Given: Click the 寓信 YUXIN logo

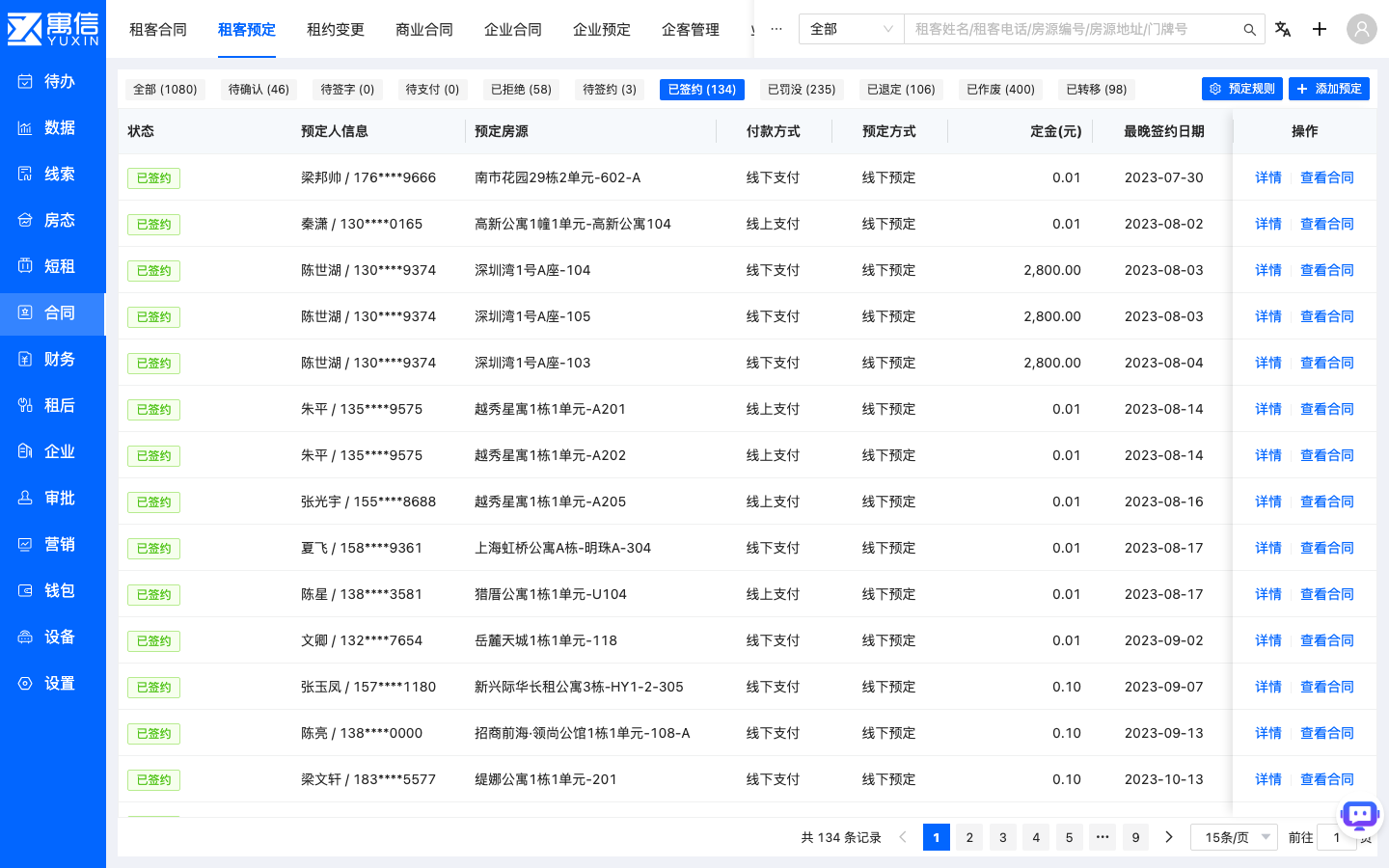Looking at the screenshot, I should tap(53, 29).
